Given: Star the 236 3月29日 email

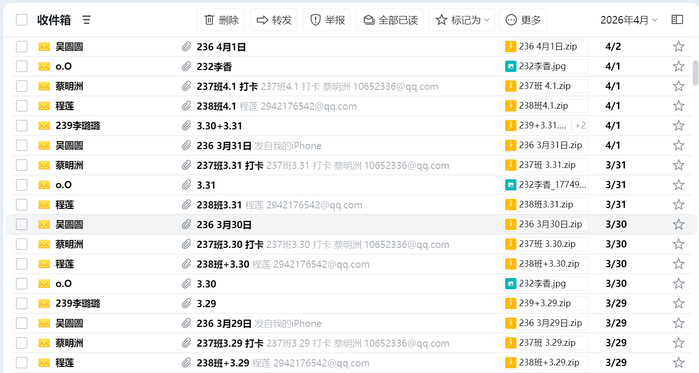Looking at the screenshot, I should 678,323.
